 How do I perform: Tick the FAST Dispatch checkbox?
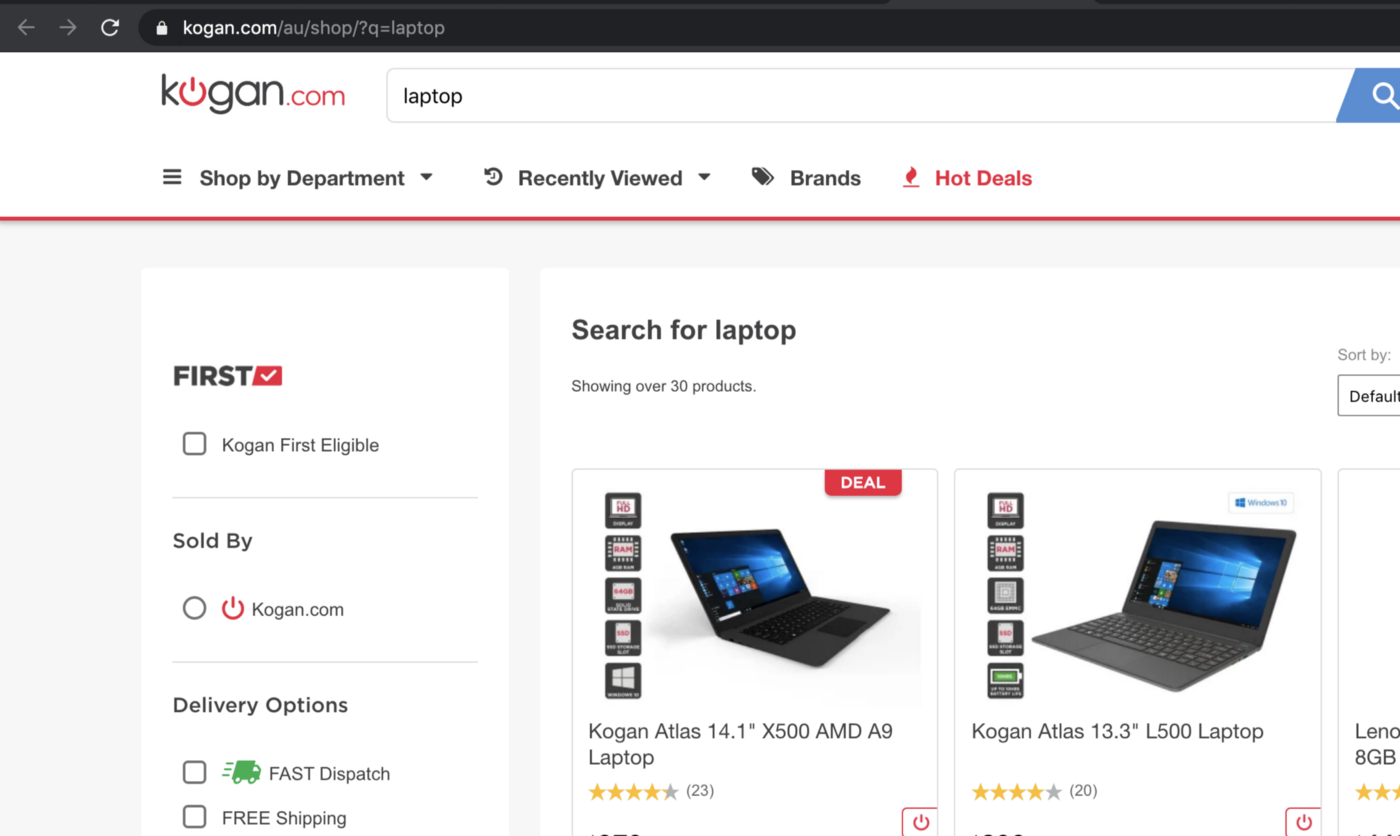point(195,773)
